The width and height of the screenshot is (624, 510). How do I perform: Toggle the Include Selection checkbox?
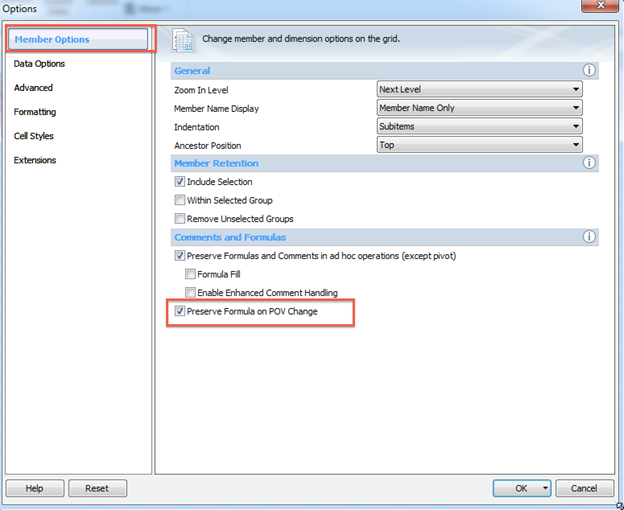[180, 182]
